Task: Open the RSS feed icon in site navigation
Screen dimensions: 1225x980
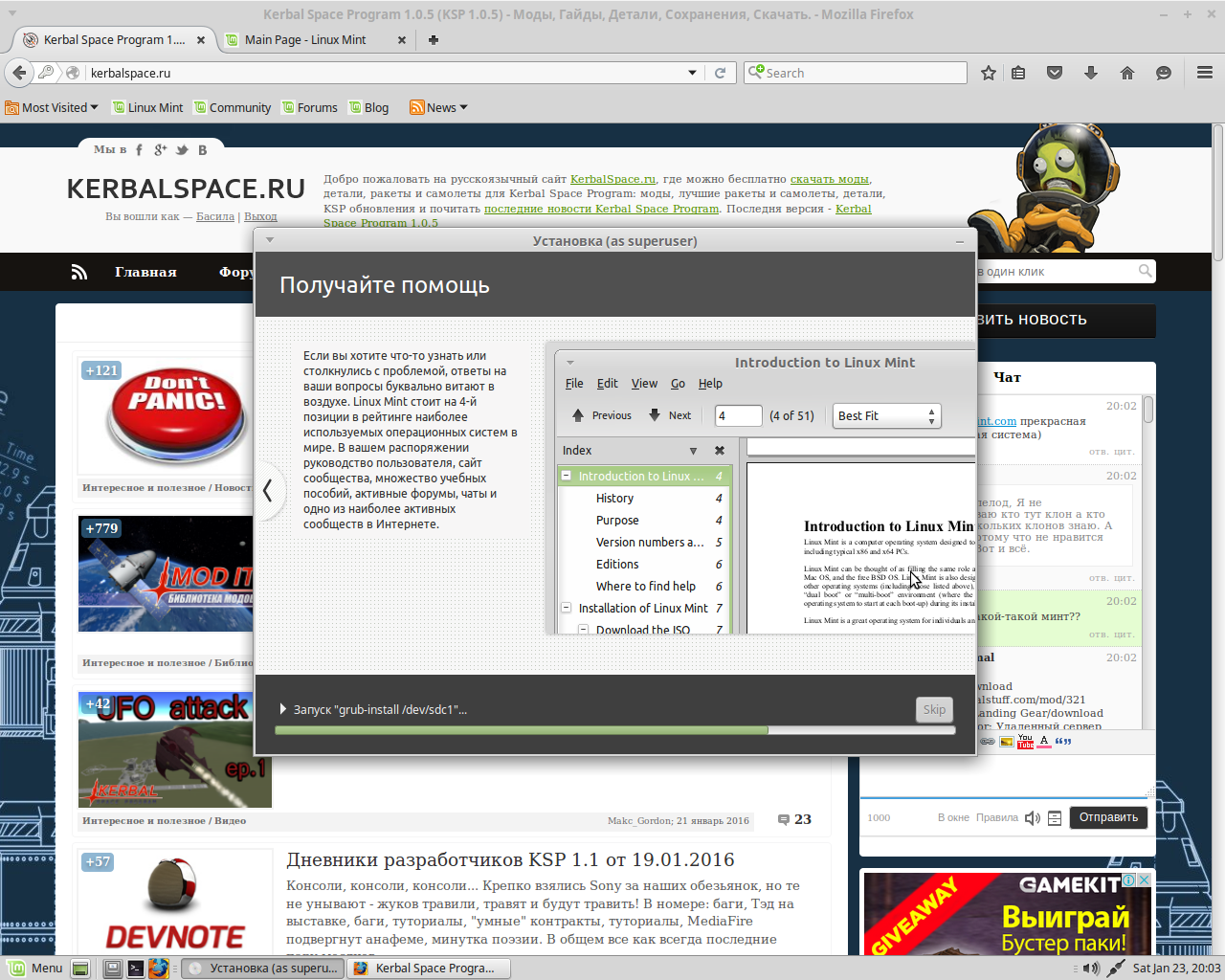Action: pos(79,272)
